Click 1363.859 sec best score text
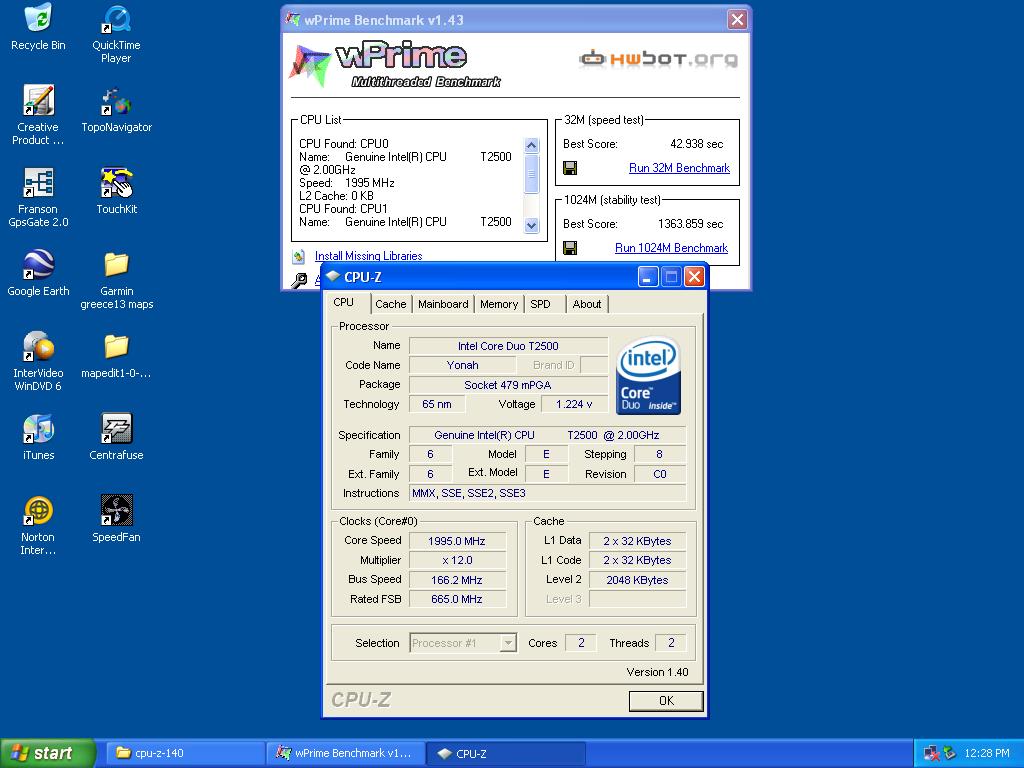Screen dimensions: 1024x768 (690, 224)
